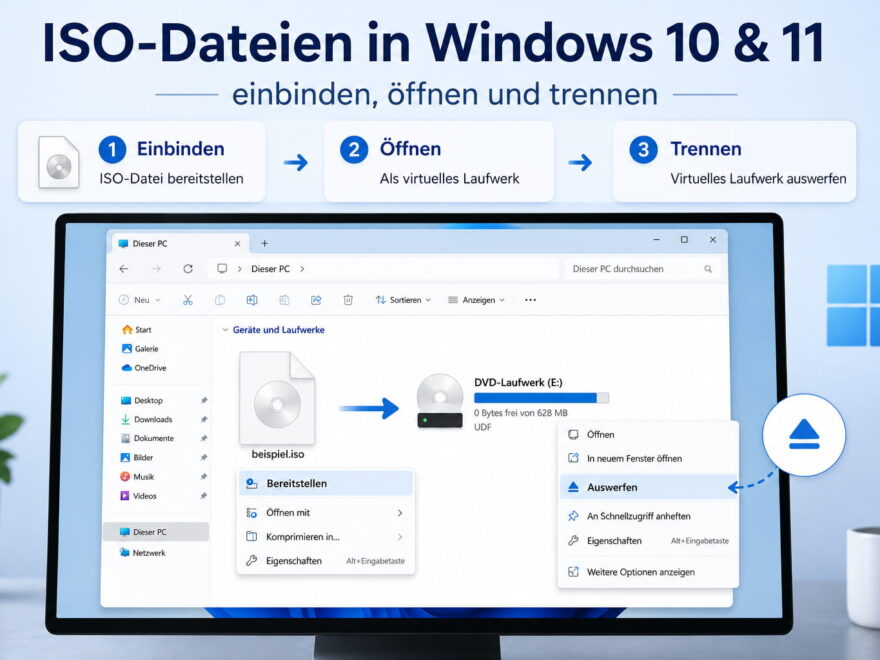The image size is (880, 660).
Task: Select Dieser PC in the sidebar
Action: click(x=156, y=531)
